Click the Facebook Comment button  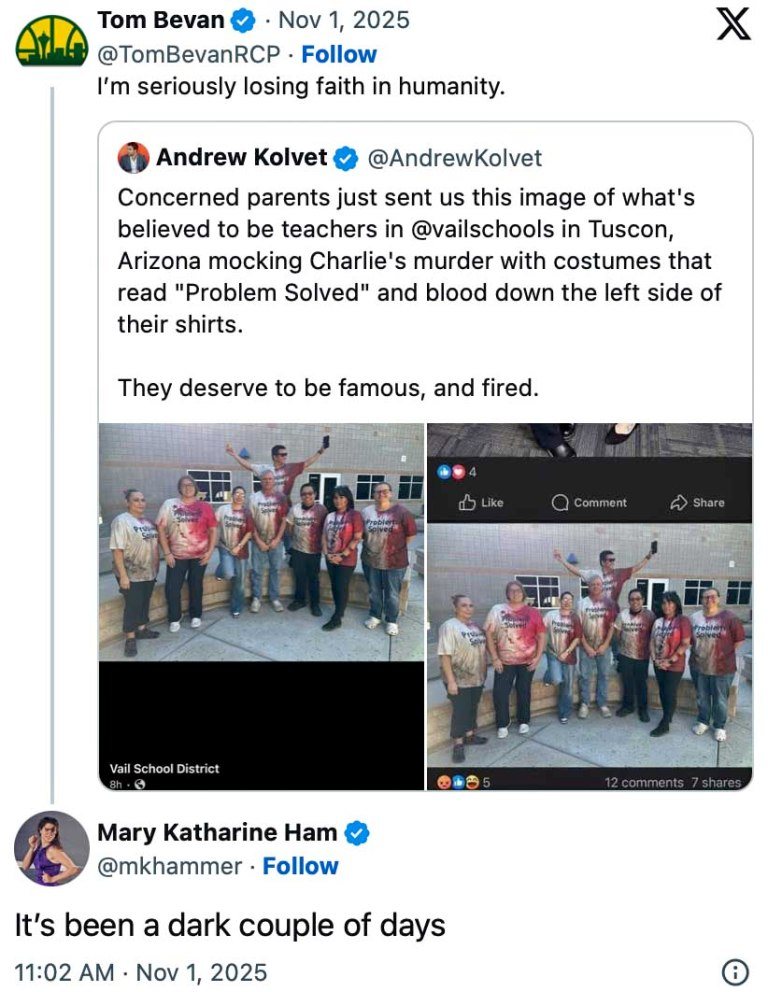pyautogui.click(x=590, y=502)
